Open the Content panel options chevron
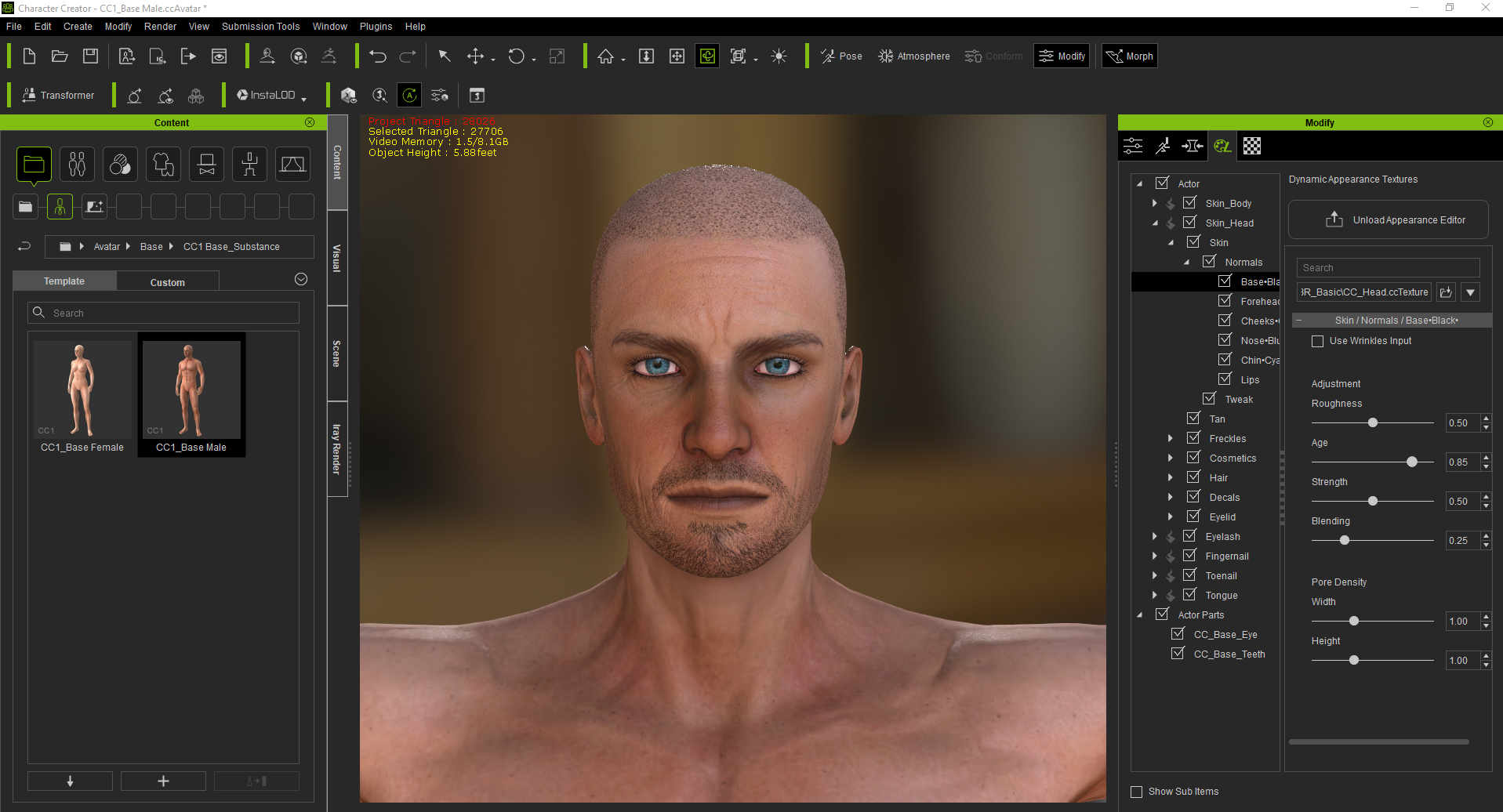Image resolution: width=1503 pixels, height=812 pixels. (x=301, y=279)
